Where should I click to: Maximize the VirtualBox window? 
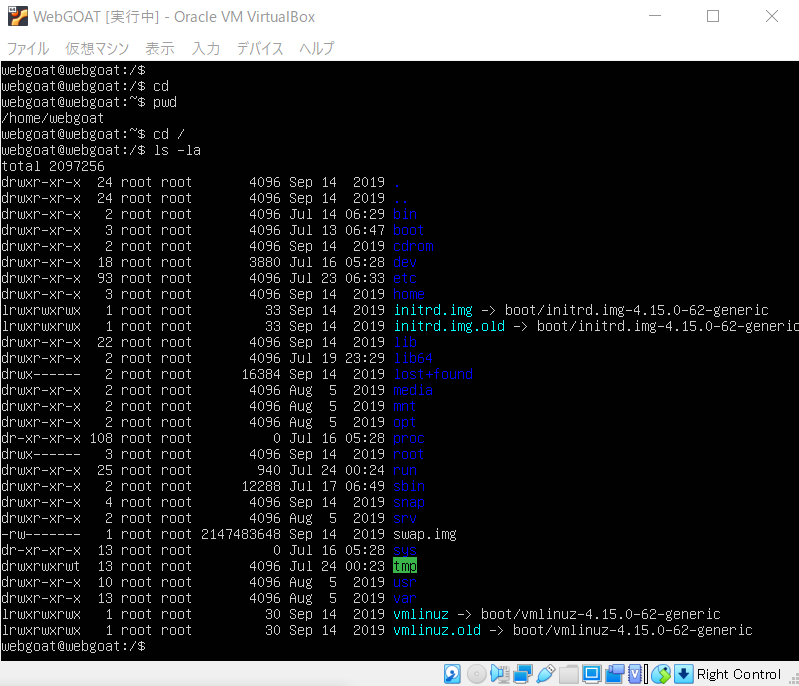pos(713,16)
